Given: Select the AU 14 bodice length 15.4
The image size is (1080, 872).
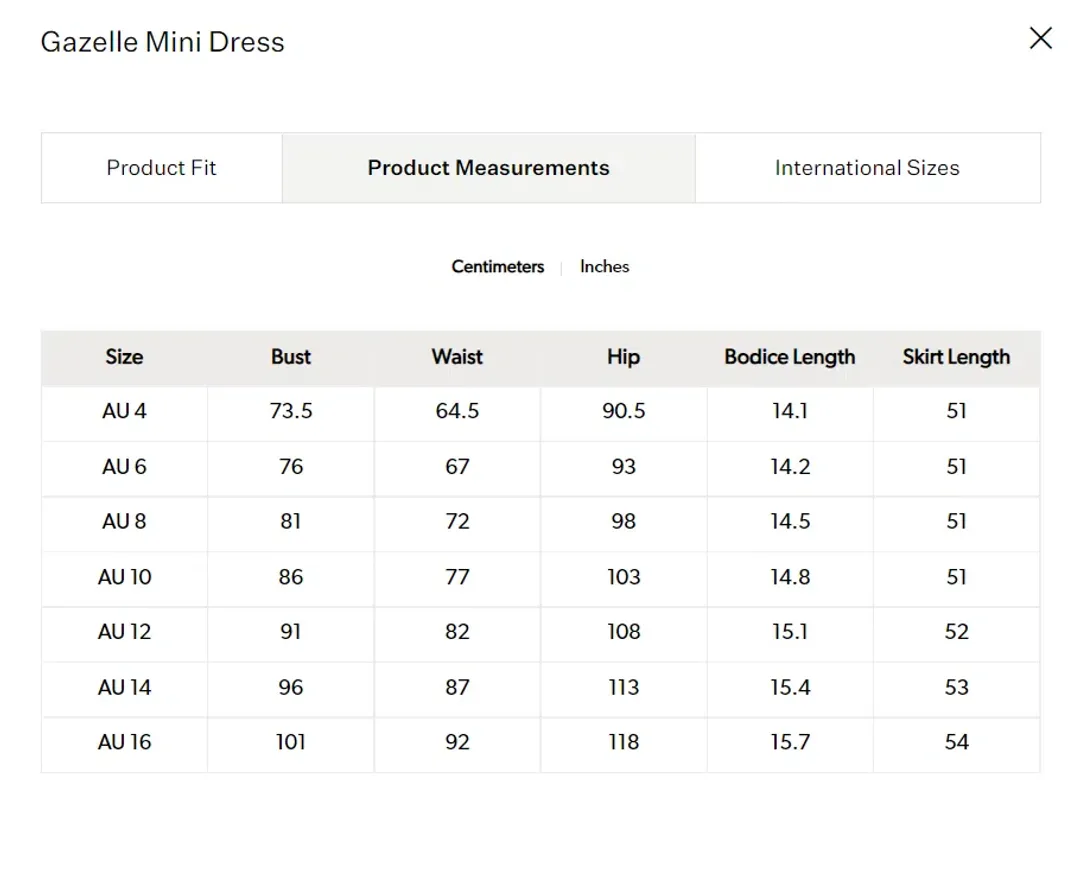Looking at the screenshot, I should (790, 688).
